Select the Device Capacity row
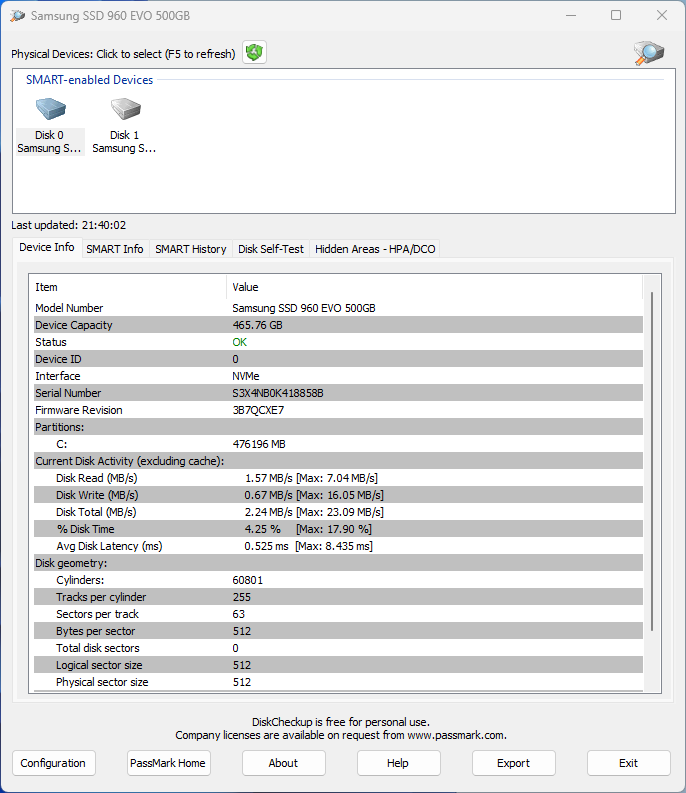This screenshot has height=793, width=686. coord(338,325)
